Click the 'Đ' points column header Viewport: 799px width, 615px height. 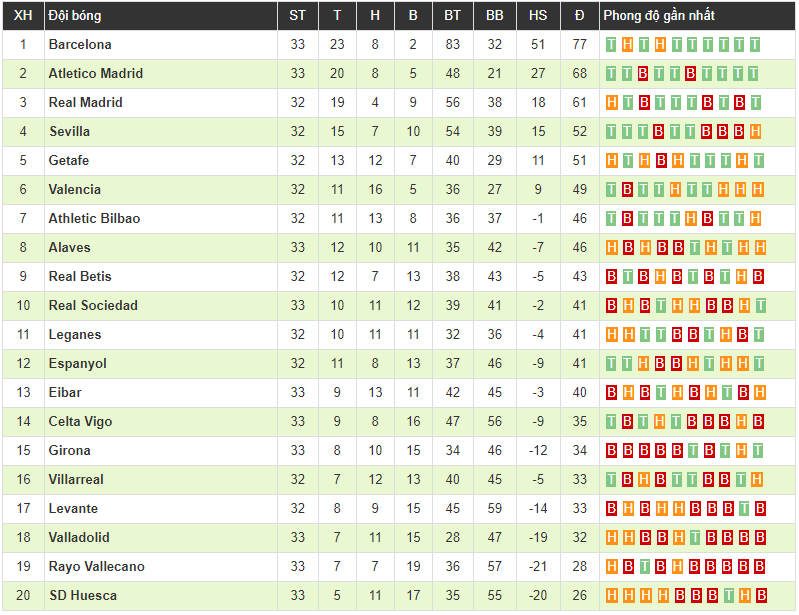579,16
